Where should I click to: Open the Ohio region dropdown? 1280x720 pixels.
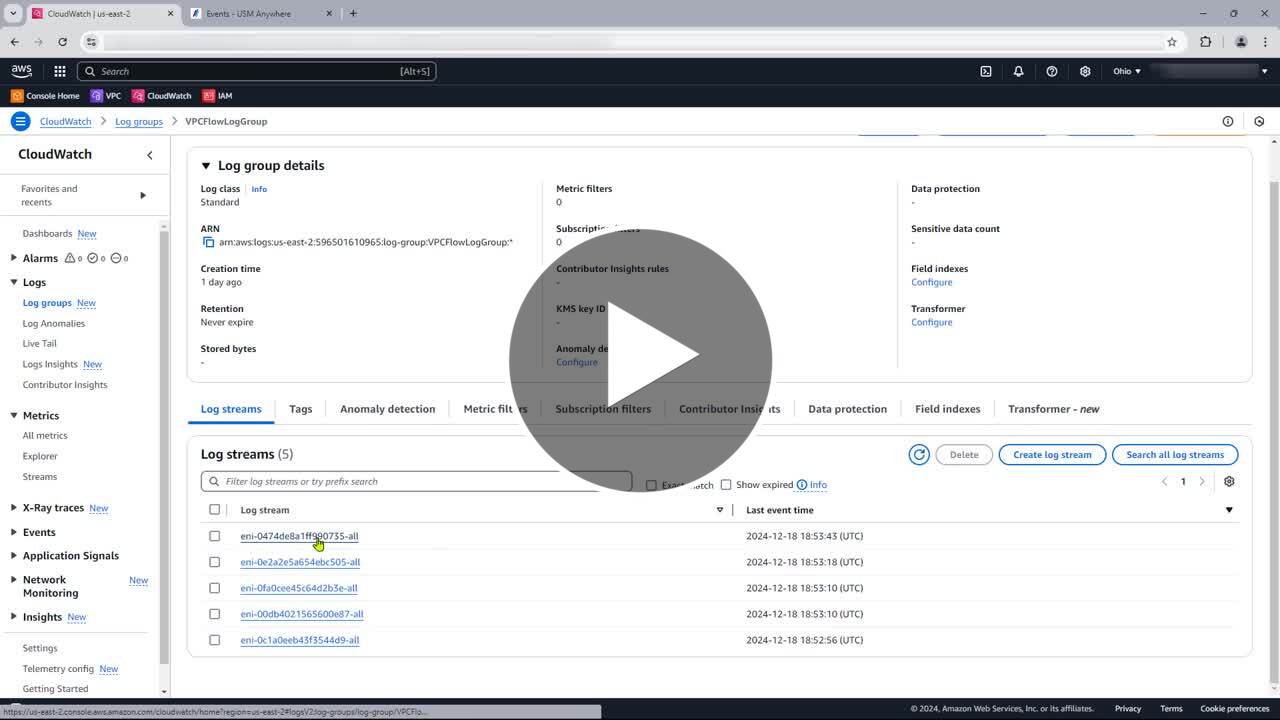(1126, 71)
